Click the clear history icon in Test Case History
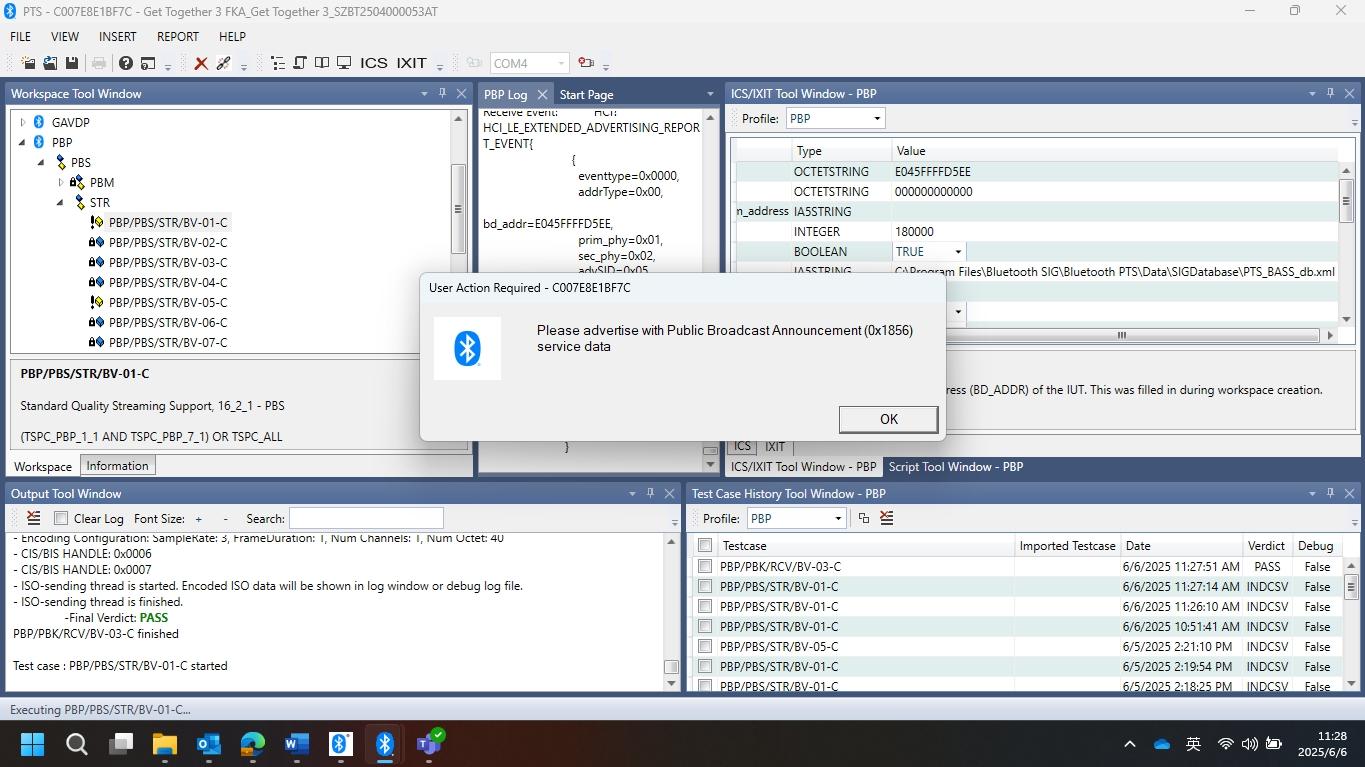Image resolution: width=1365 pixels, height=767 pixels. tap(887, 518)
